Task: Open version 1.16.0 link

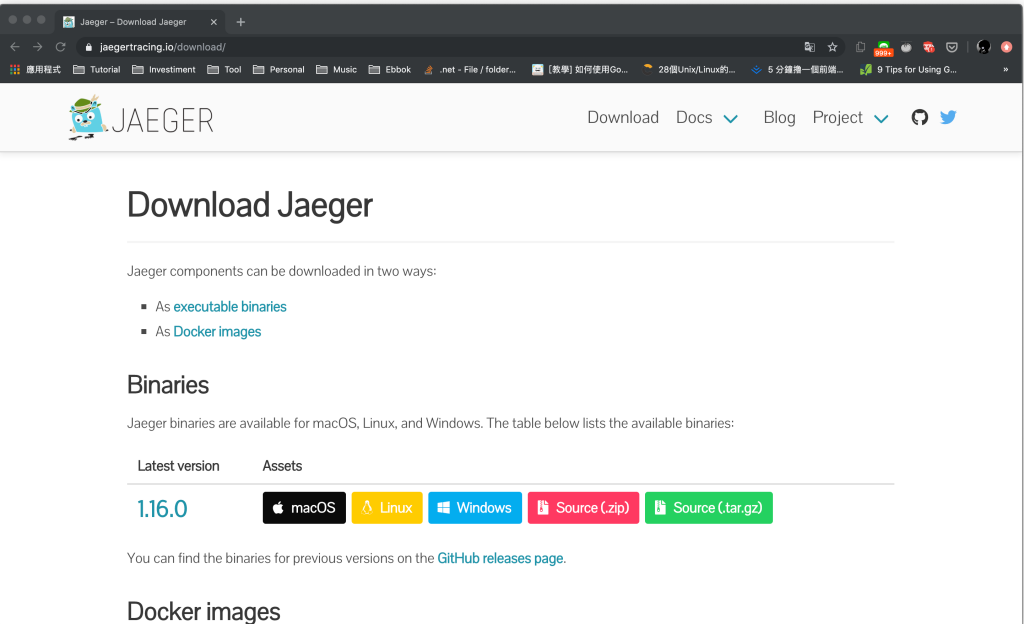Action: coord(162,508)
